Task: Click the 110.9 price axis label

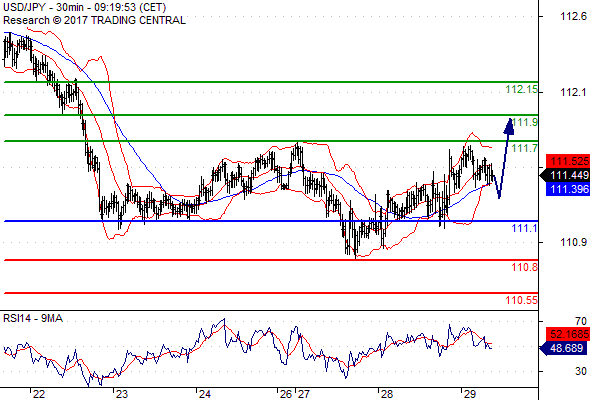Action: click(x=573, y=242)
